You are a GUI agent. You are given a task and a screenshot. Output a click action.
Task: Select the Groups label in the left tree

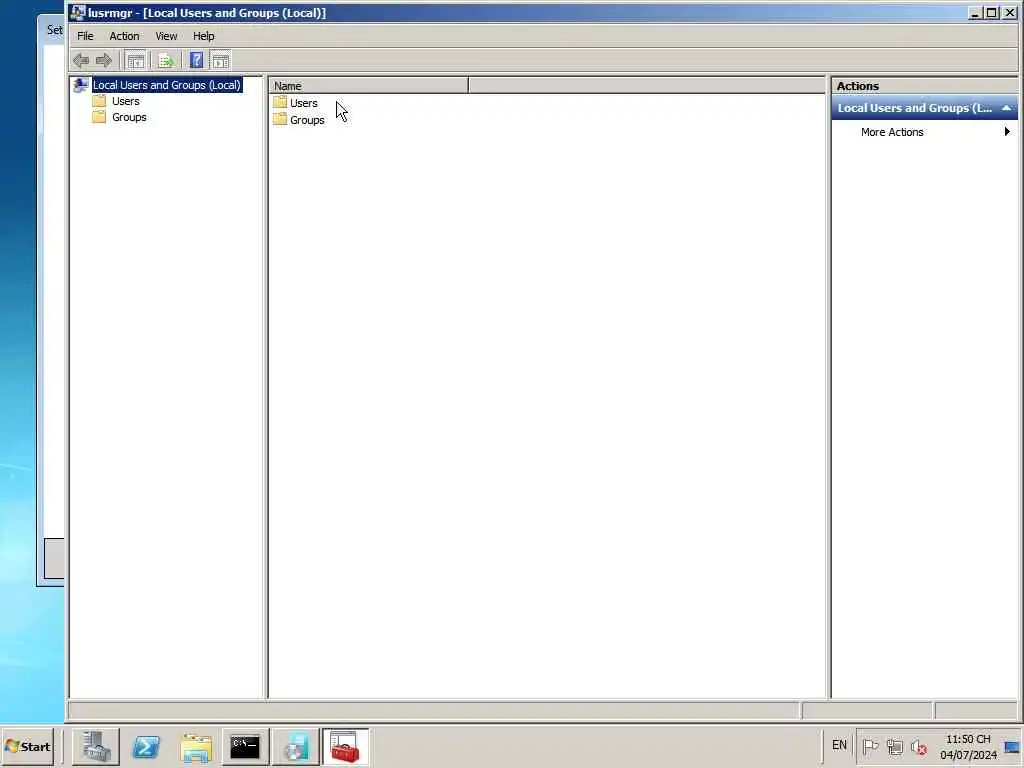coord(129,118)
